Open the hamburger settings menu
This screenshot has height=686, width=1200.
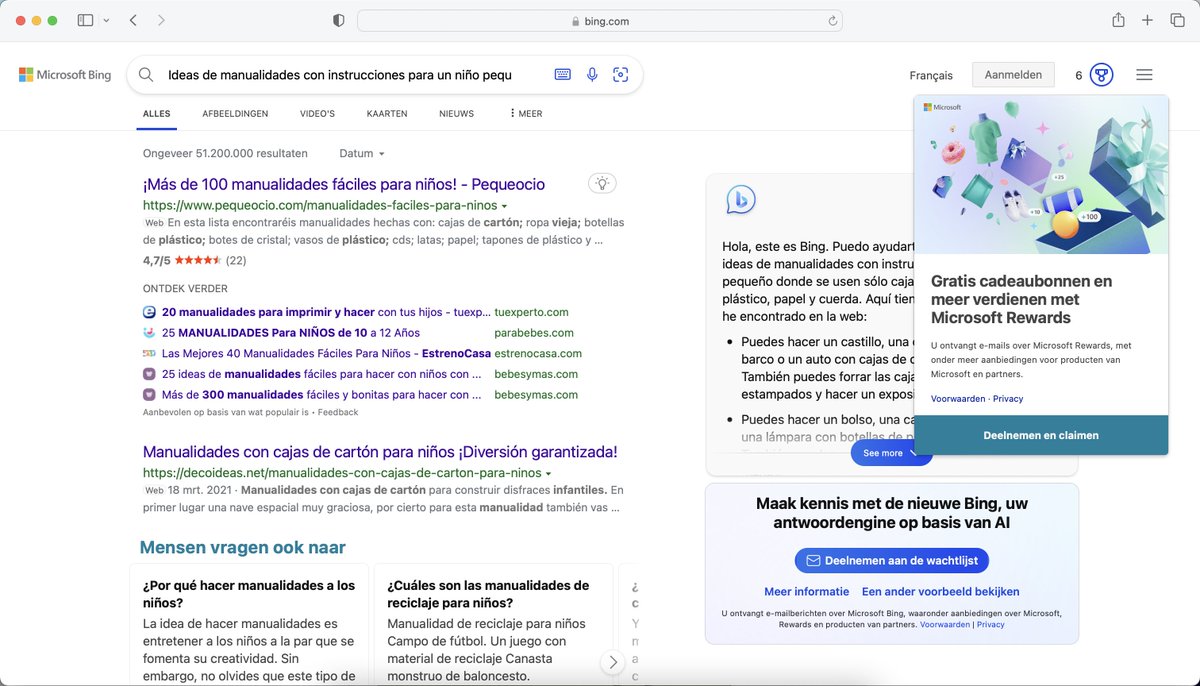point(1144,75)
